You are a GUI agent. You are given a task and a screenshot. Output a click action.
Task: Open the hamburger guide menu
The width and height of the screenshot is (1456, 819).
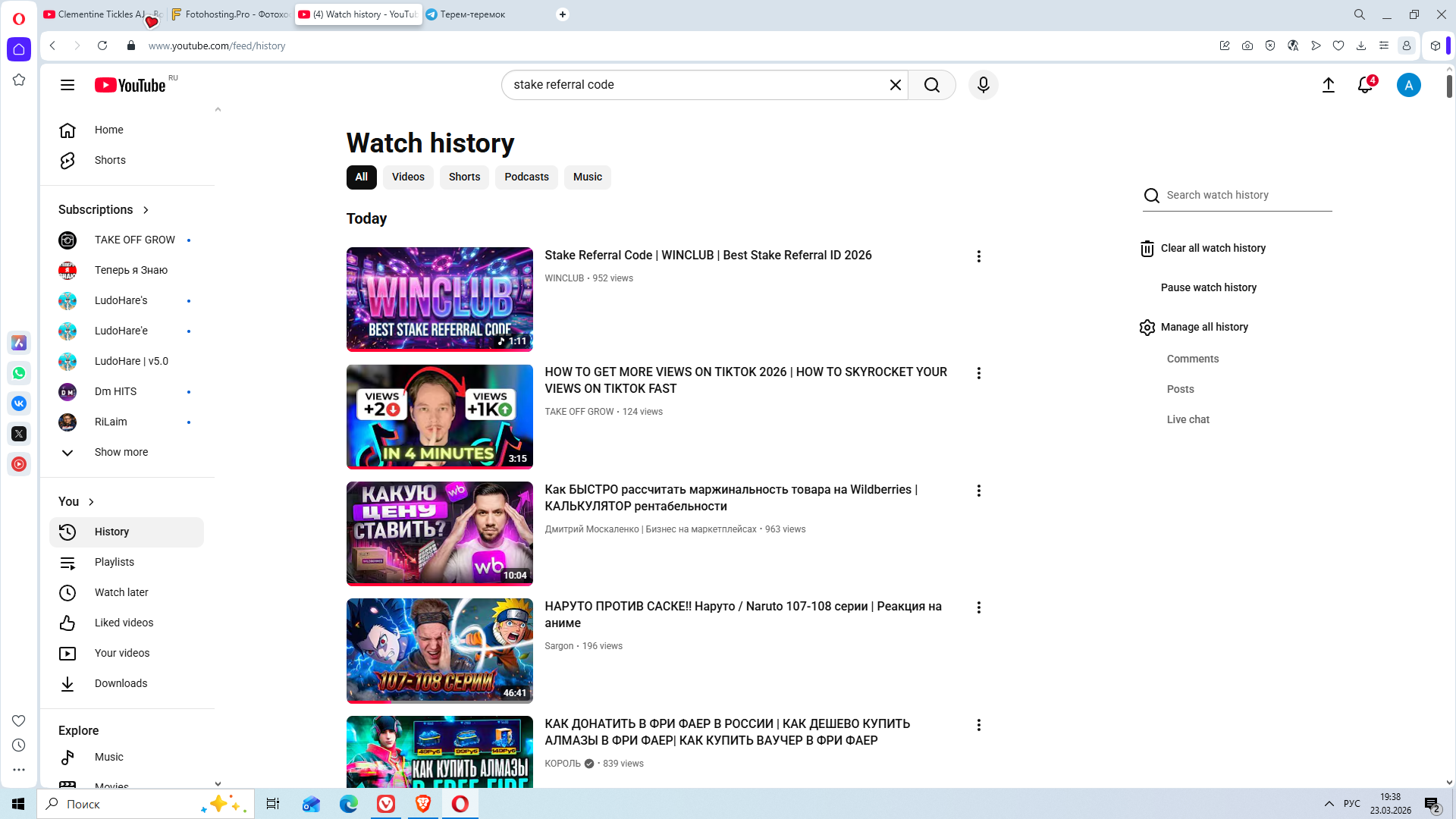point(67,85)
